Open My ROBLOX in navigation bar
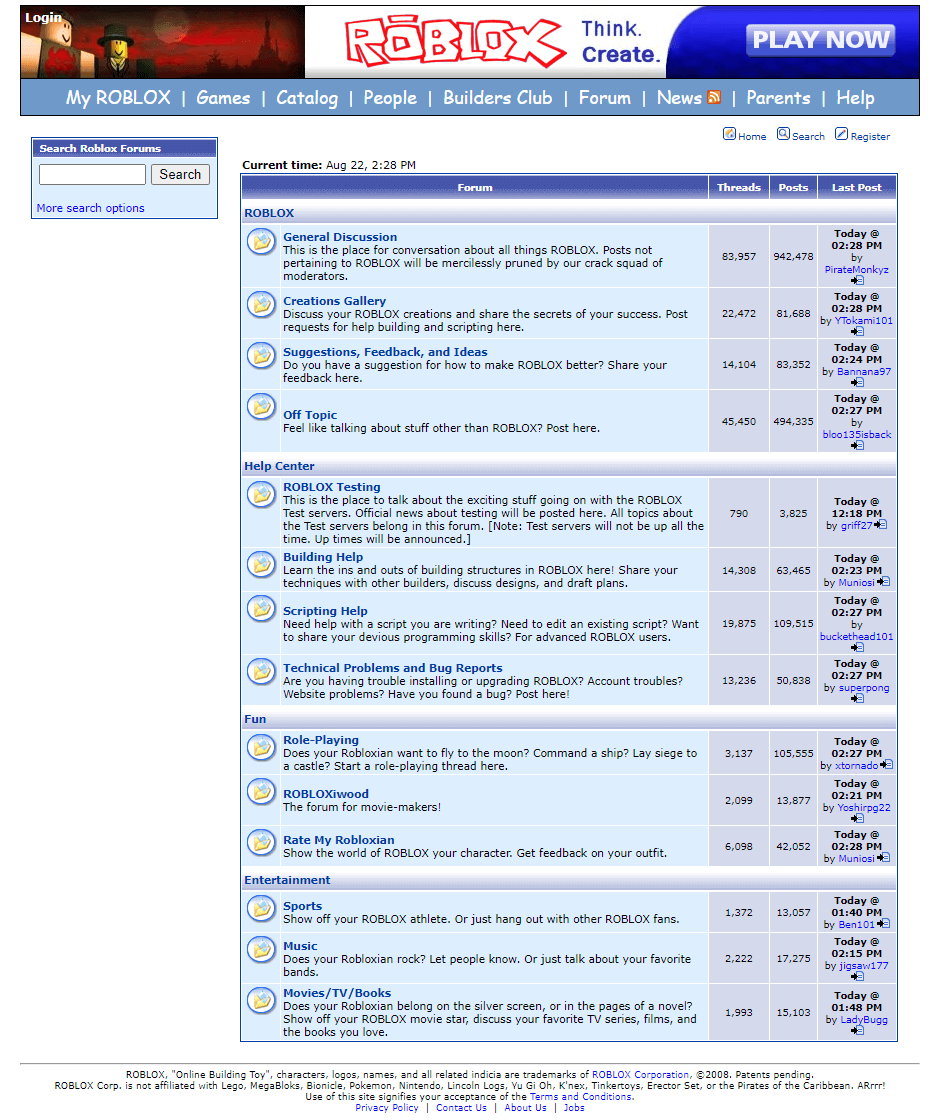Image resolution: width=940 pixels, height=1120 pixels. point(118,98)
